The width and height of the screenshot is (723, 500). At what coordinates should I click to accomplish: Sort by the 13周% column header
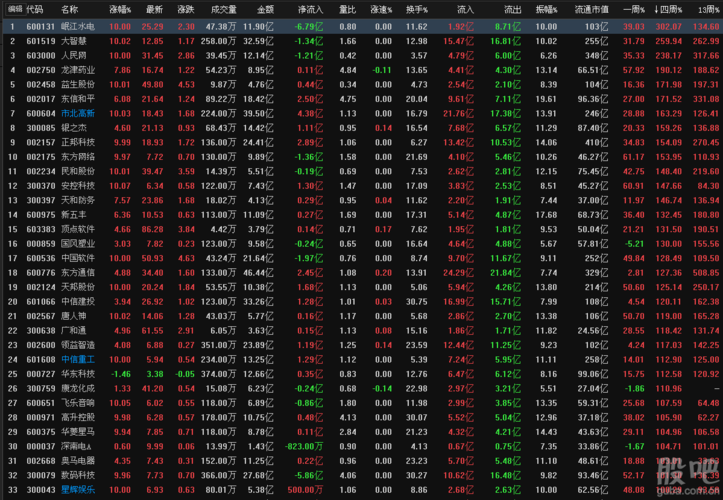point(709,9)
